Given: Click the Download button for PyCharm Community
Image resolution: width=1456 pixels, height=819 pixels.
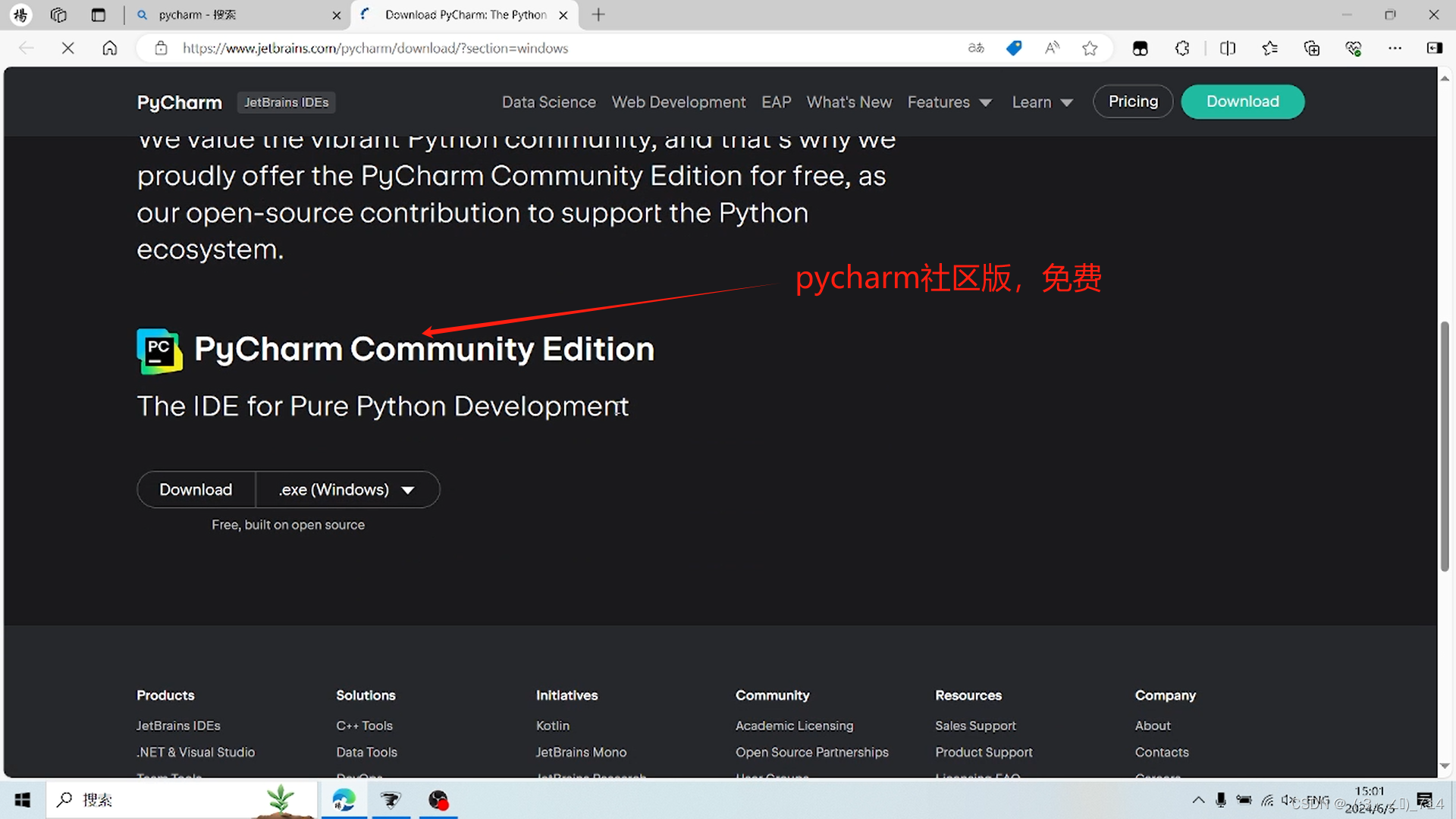Looking at the screenshot, I should pyautogui.click(x=196, y=489).
